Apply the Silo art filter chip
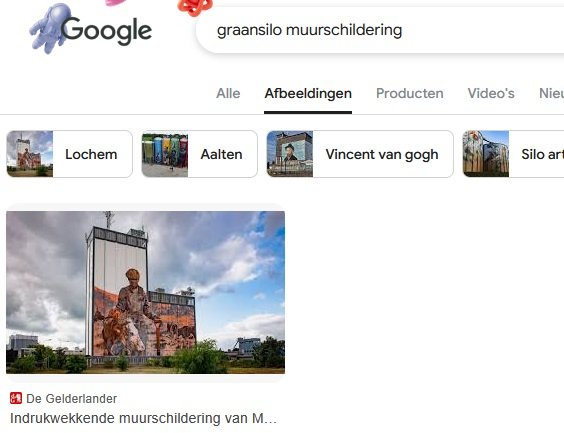Viewport: 564px width, 433px height. tap(513, 154)
